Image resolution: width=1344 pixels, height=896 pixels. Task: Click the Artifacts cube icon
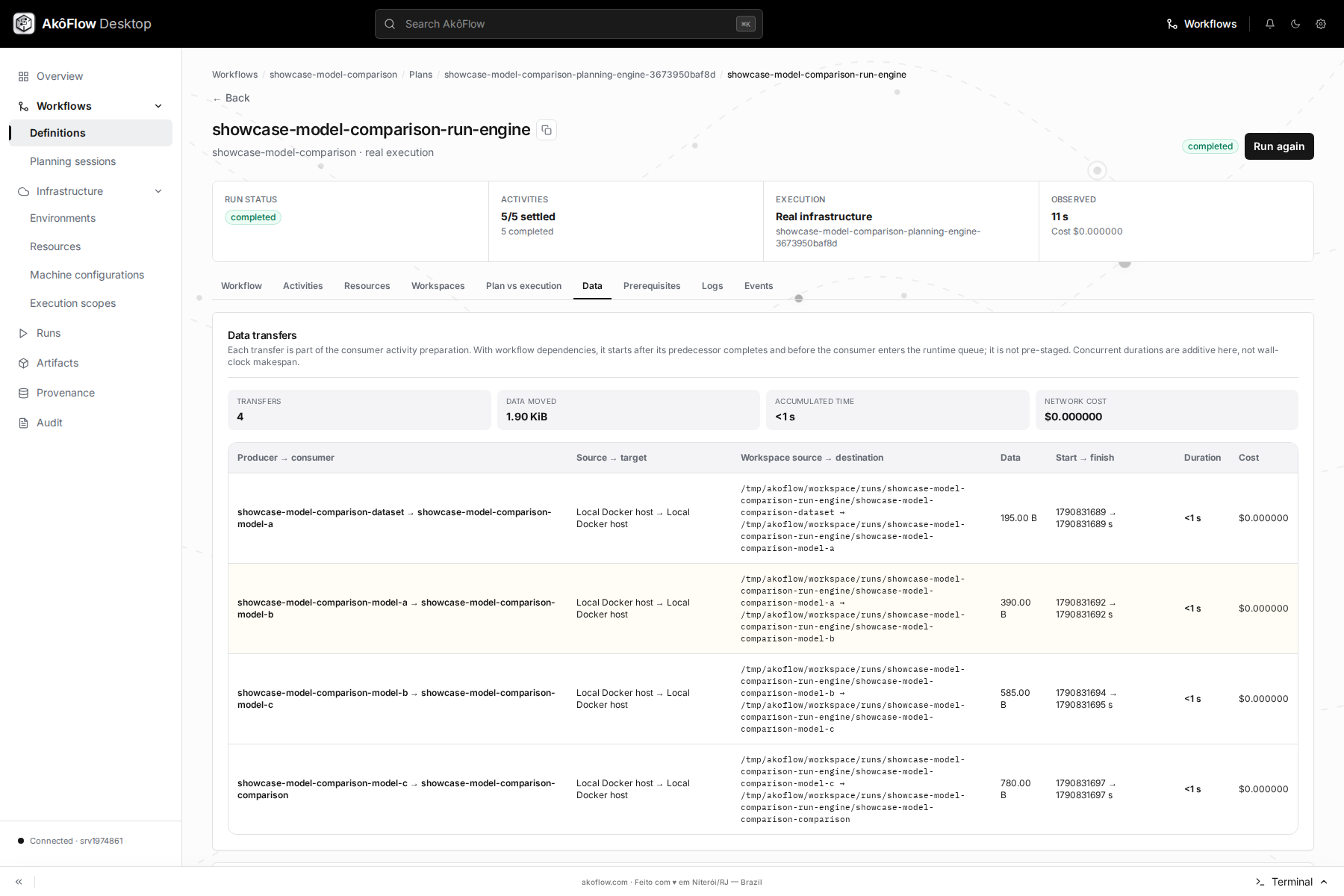[24, 363]
